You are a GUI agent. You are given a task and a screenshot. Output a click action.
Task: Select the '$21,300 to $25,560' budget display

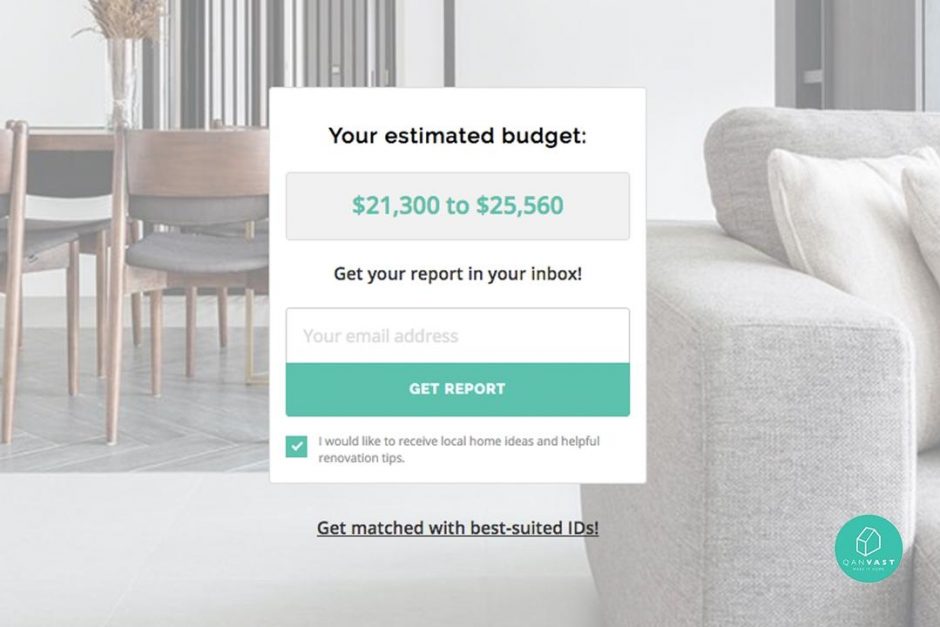coord(457,205)
